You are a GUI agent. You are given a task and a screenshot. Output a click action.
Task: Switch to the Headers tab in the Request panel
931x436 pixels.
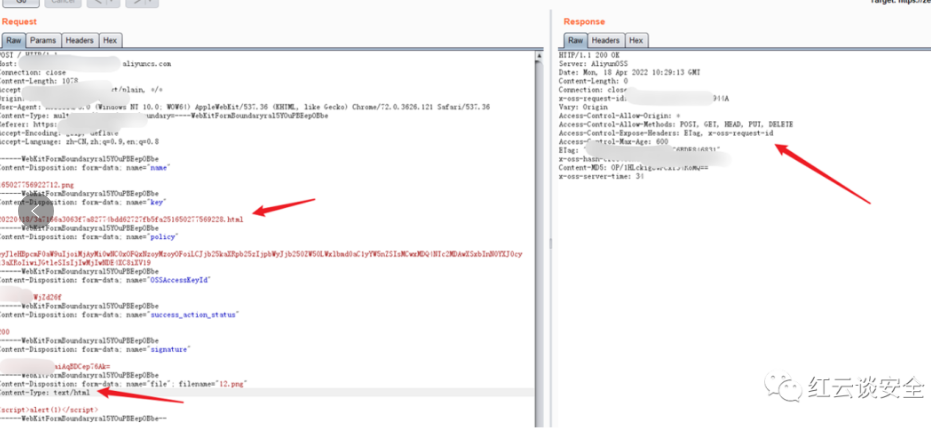80,40
